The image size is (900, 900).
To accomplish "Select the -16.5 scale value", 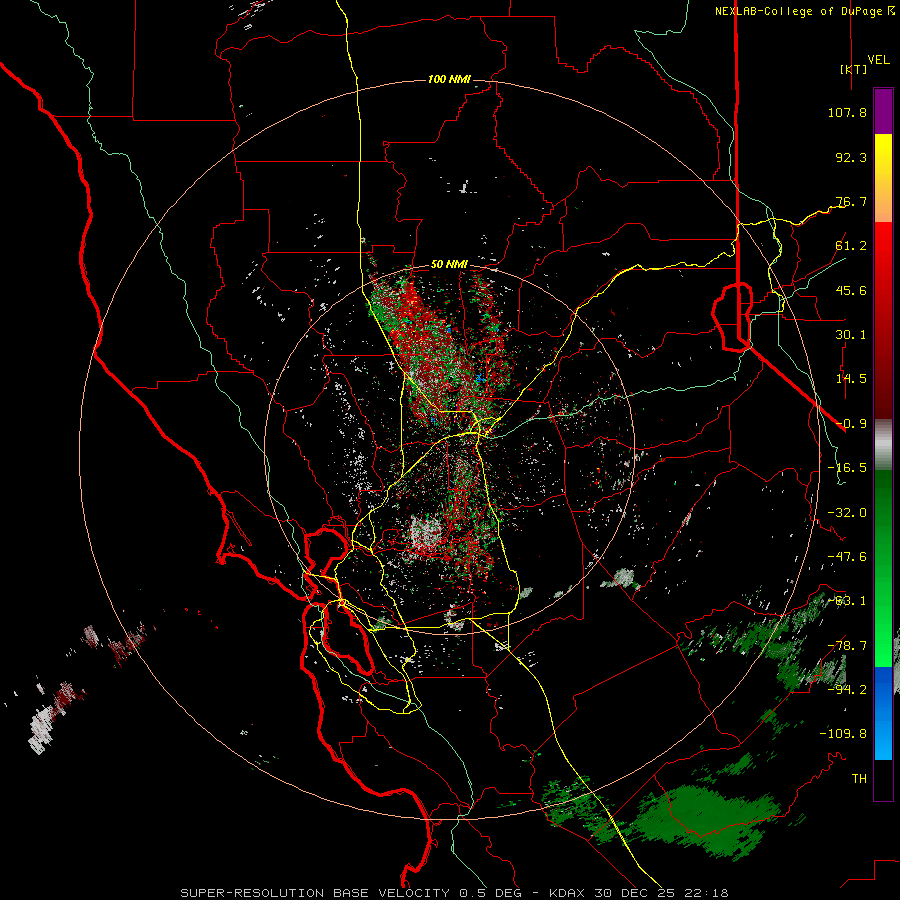I will (847, 468).
